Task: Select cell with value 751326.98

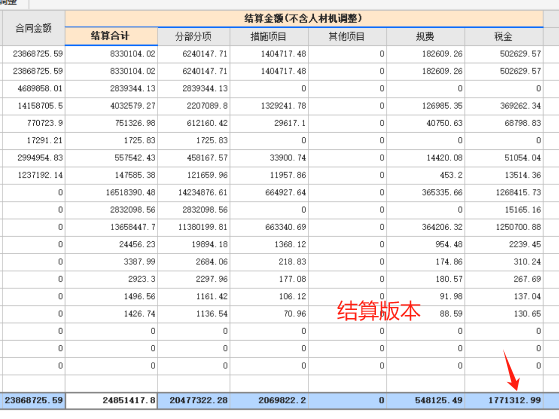Action: 111,123
